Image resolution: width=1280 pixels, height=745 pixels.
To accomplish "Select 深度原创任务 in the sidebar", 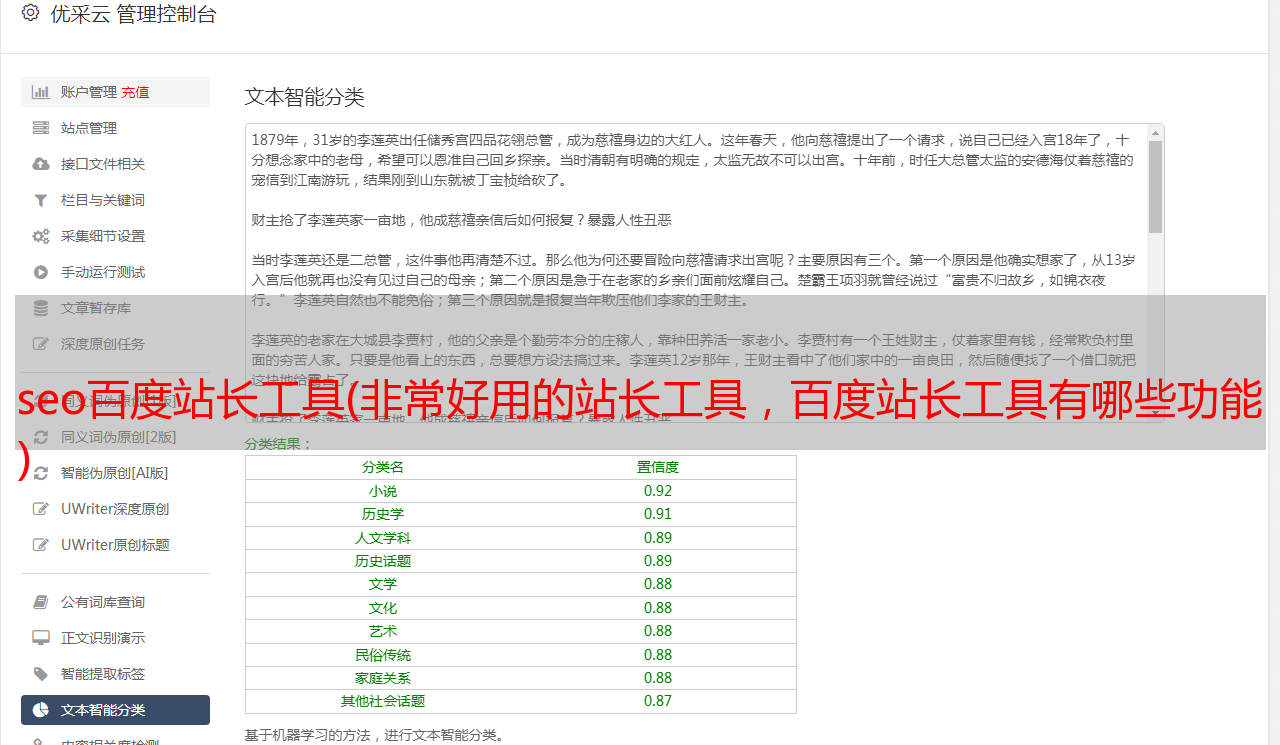I will click(x=115, y=344).
